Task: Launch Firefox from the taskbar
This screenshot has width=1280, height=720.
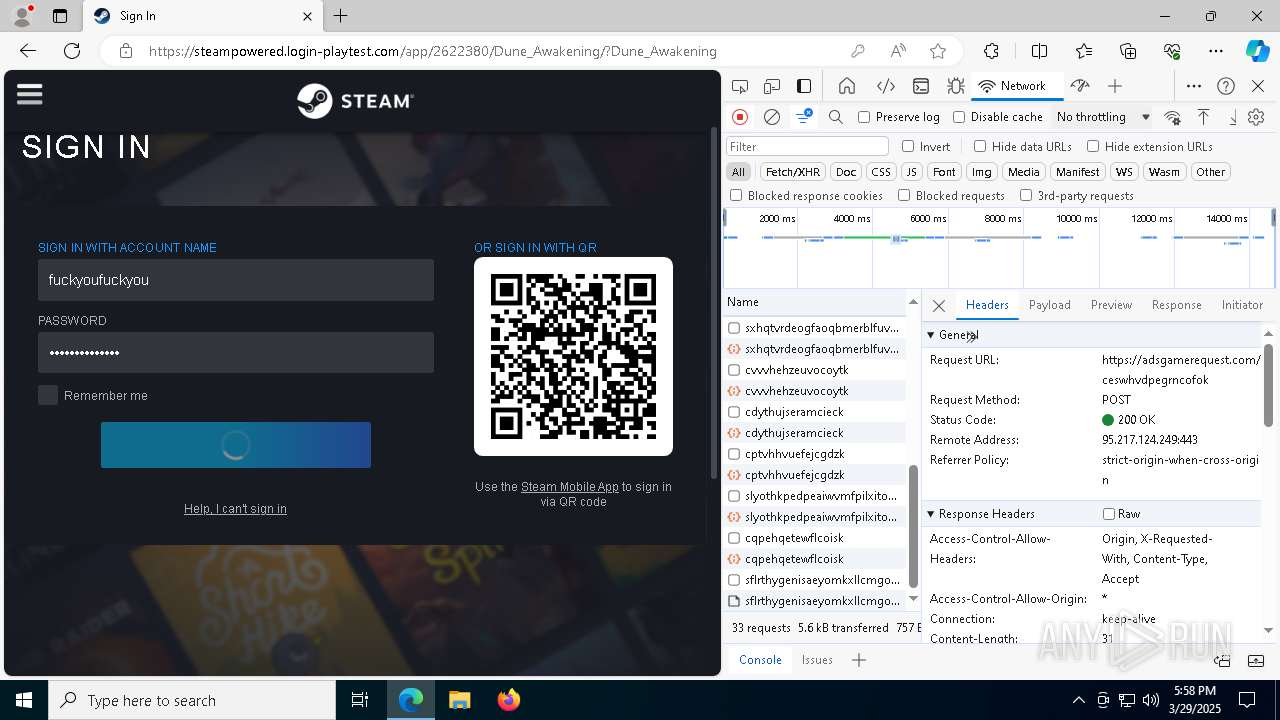Action: pyautogui.click(x=508, y=700)
